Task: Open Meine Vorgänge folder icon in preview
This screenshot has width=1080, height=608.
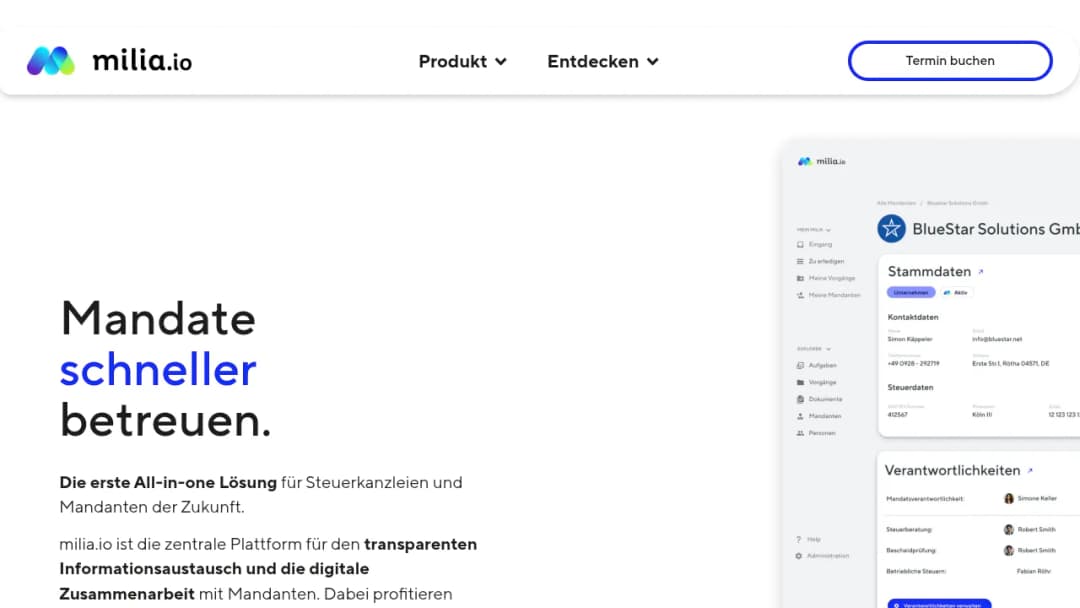Action: pos(800,278)
